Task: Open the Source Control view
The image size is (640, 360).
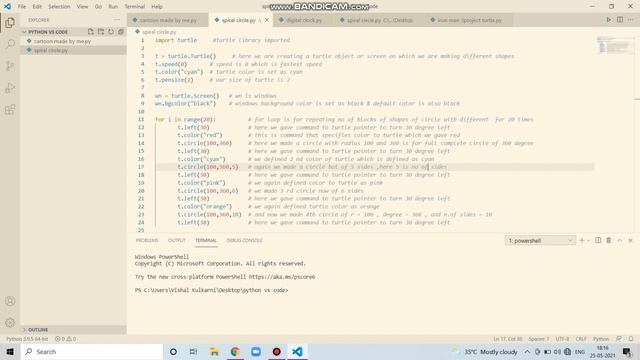Action: click(x=10, y=66)
